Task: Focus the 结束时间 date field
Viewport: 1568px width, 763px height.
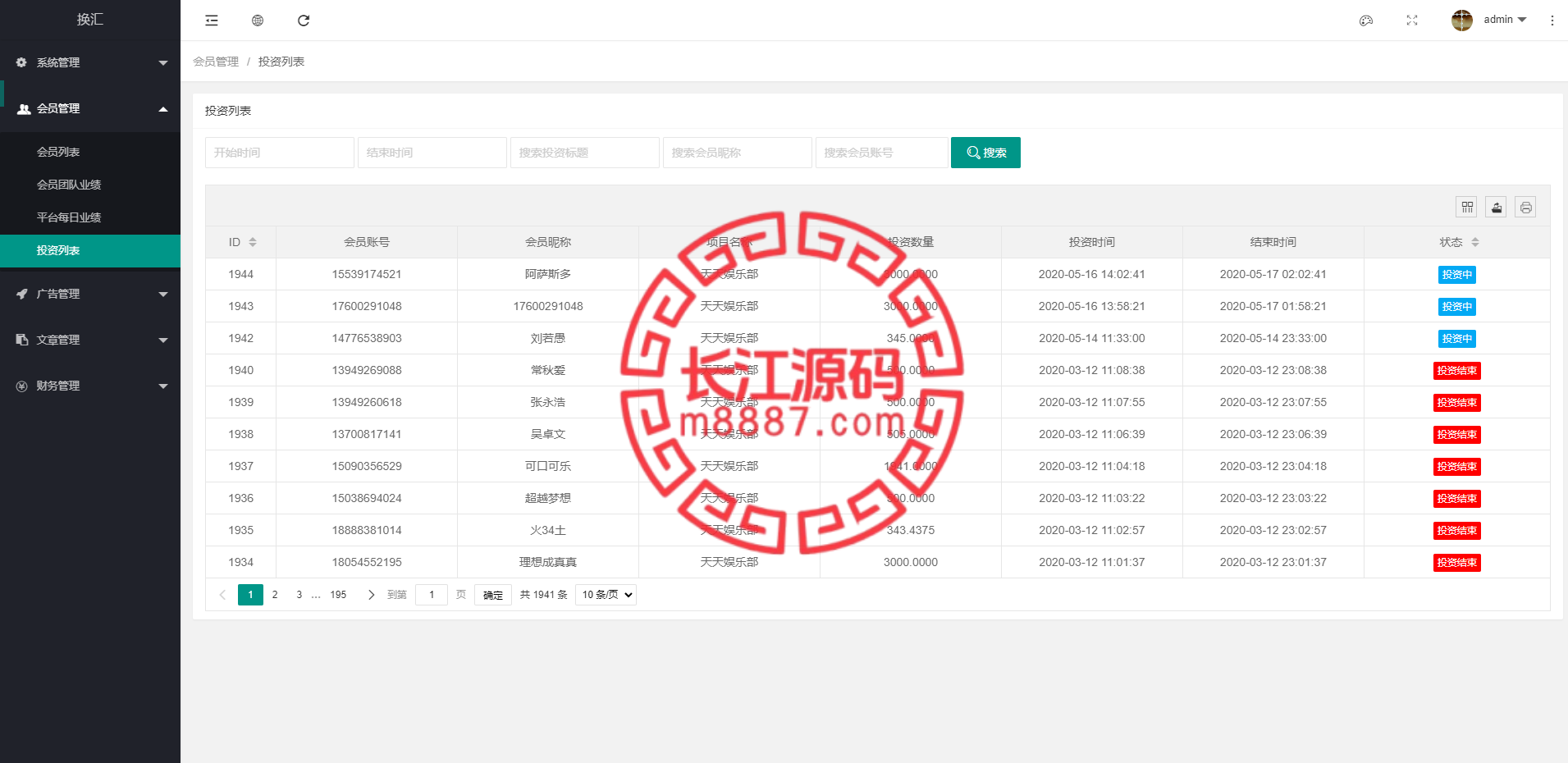Action: [x=432, y=153]
